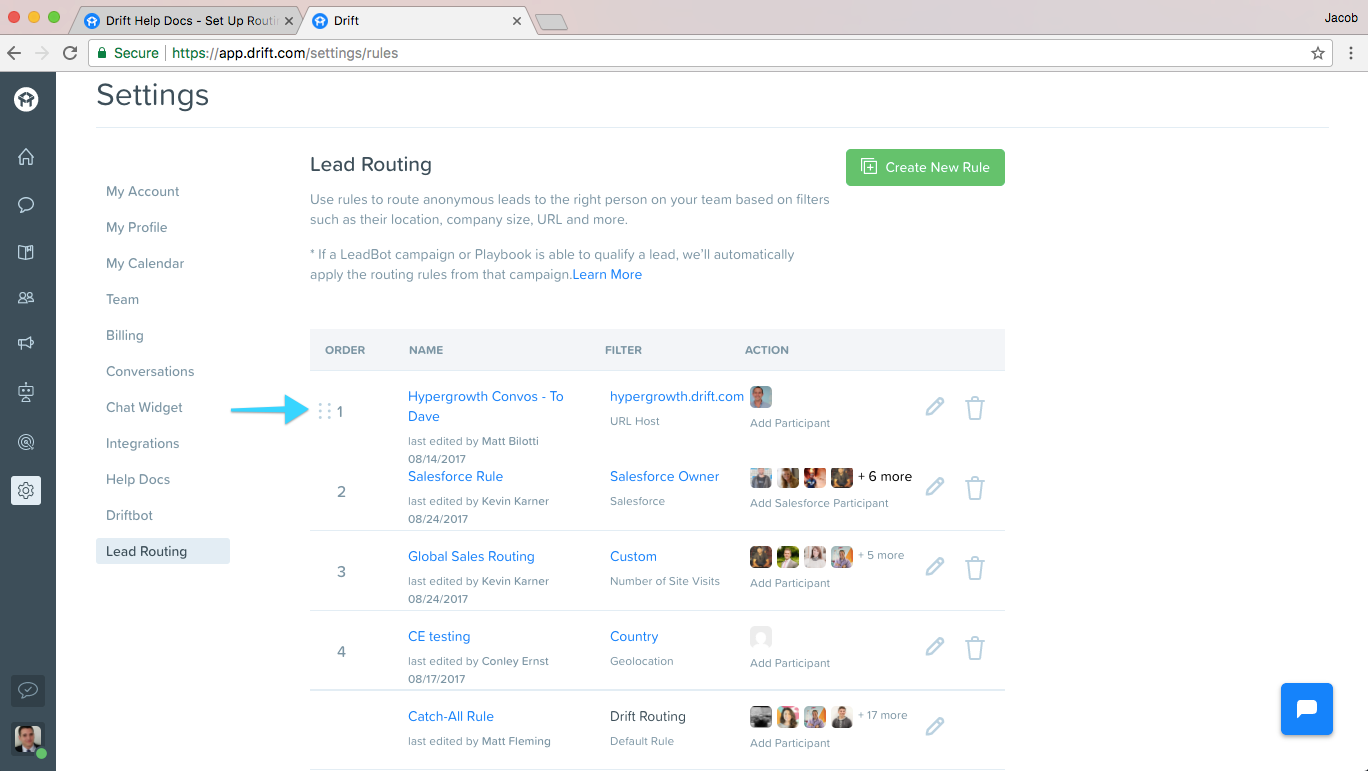Click hypergrowth.drift.com filter link

[x=677, y=396]
